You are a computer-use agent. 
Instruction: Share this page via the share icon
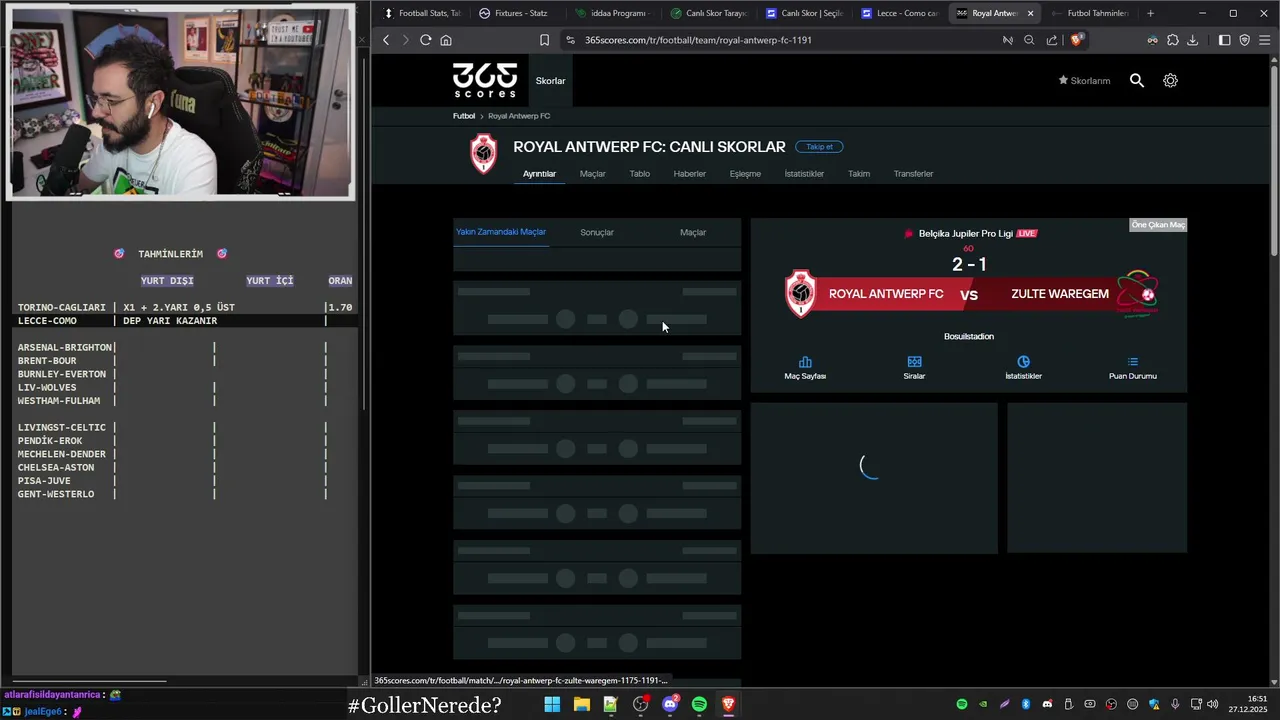click(1052, 40)
